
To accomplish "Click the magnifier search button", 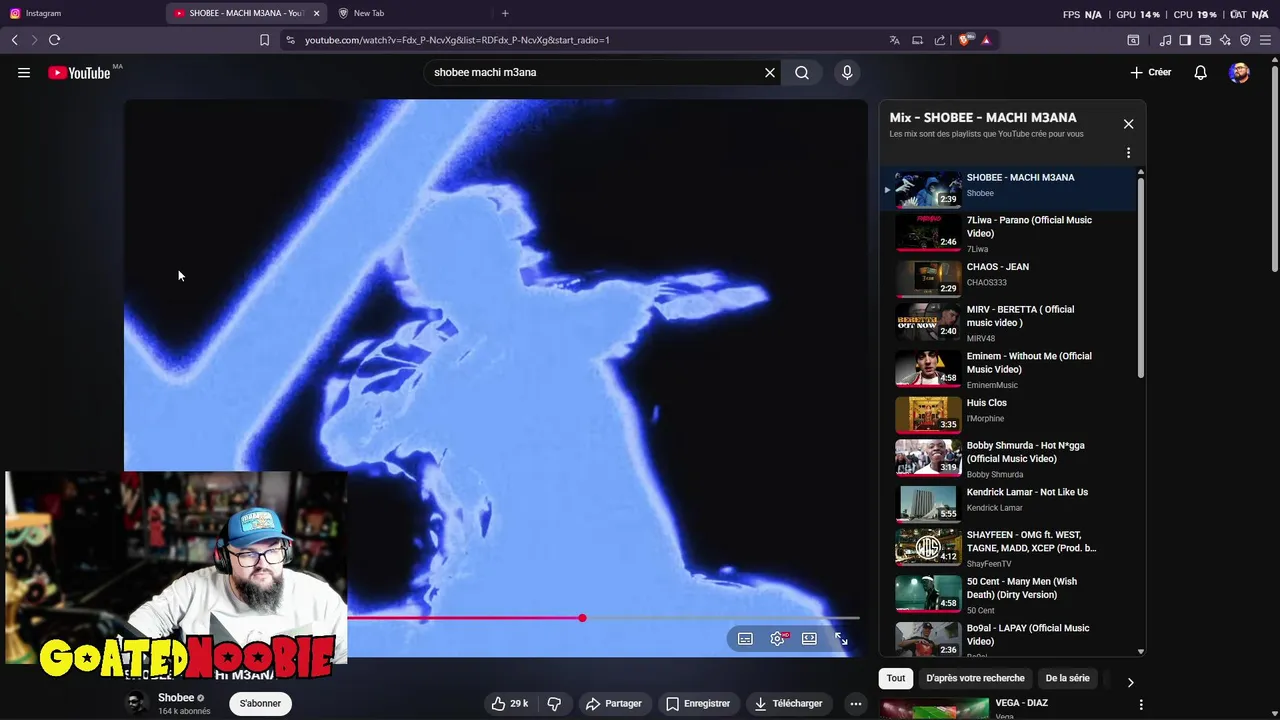I will tap(802, 72).
